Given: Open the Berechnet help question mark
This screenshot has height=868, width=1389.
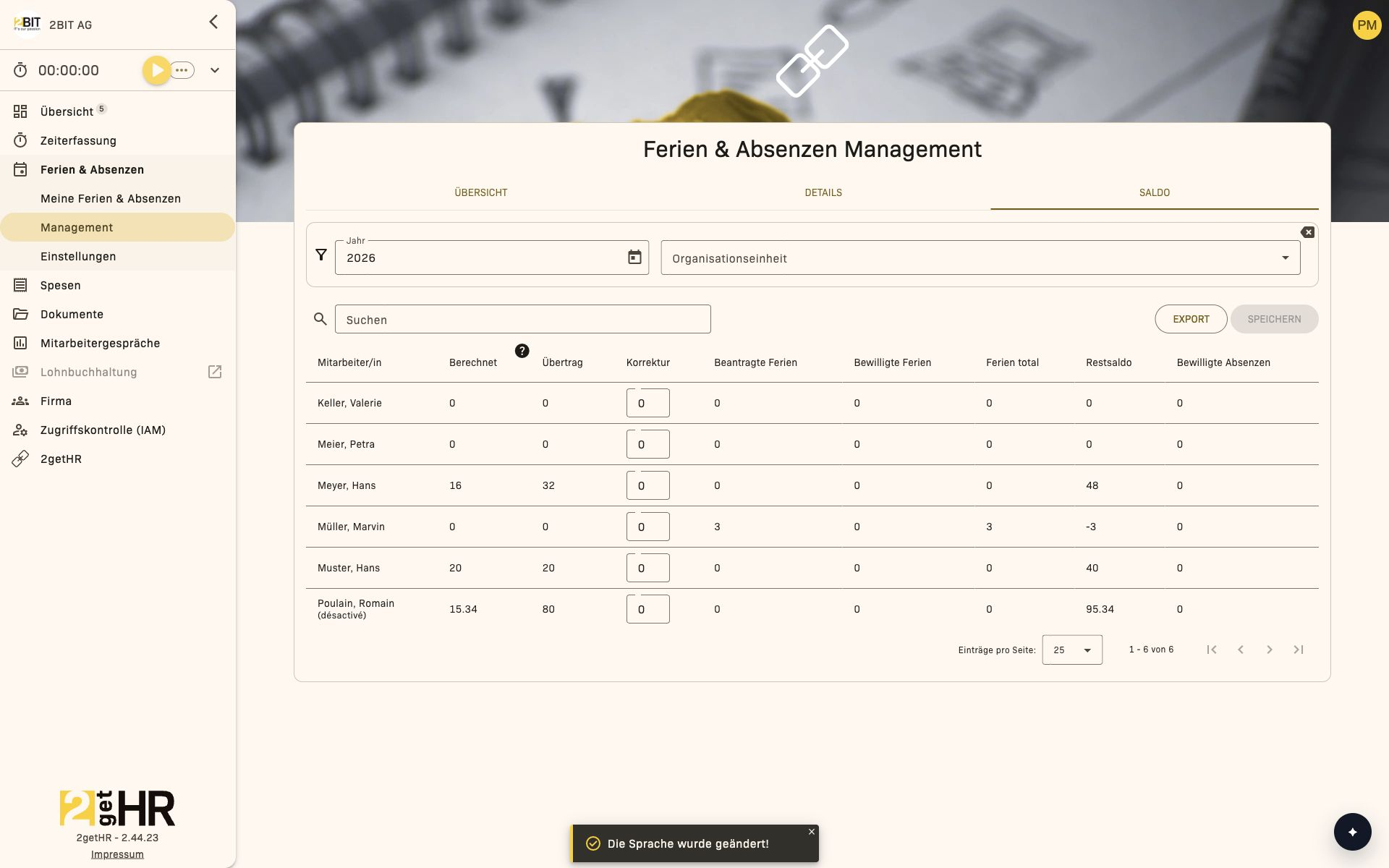Looking at the screenshot, I should tap(522, 351).
